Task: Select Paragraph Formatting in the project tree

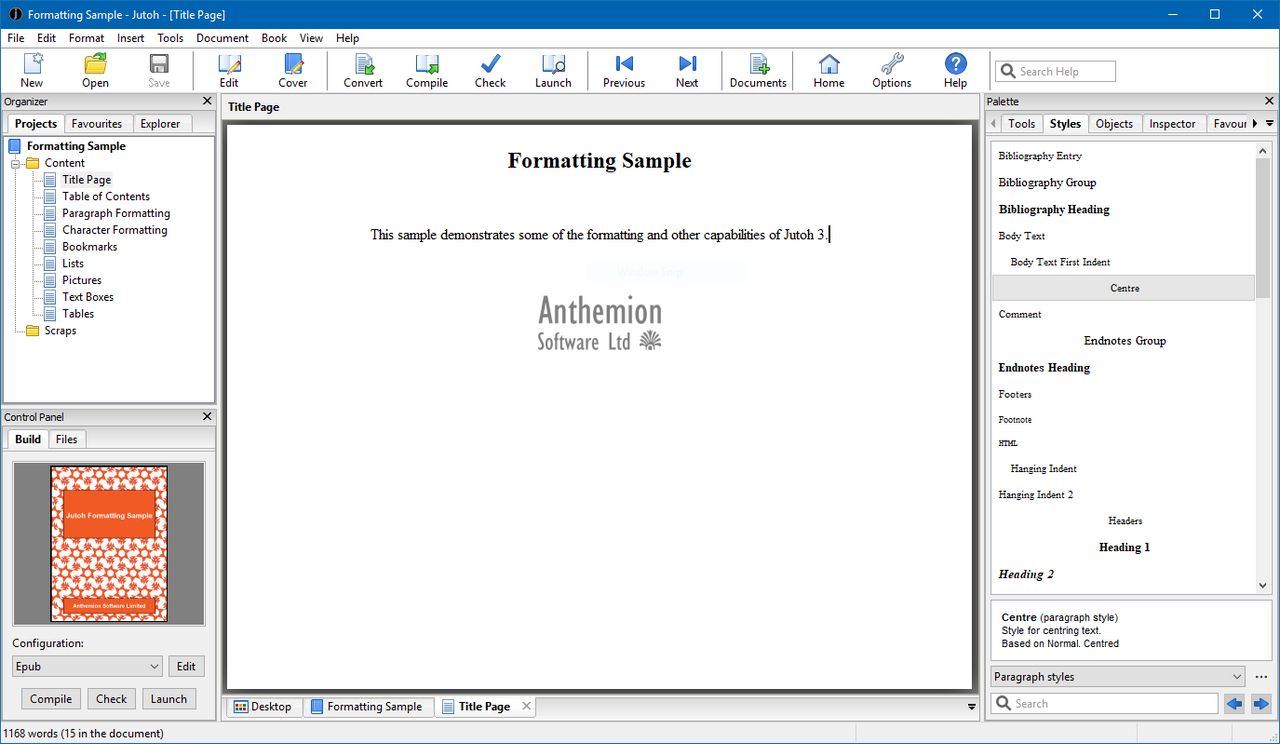Action: pos(116,214)
